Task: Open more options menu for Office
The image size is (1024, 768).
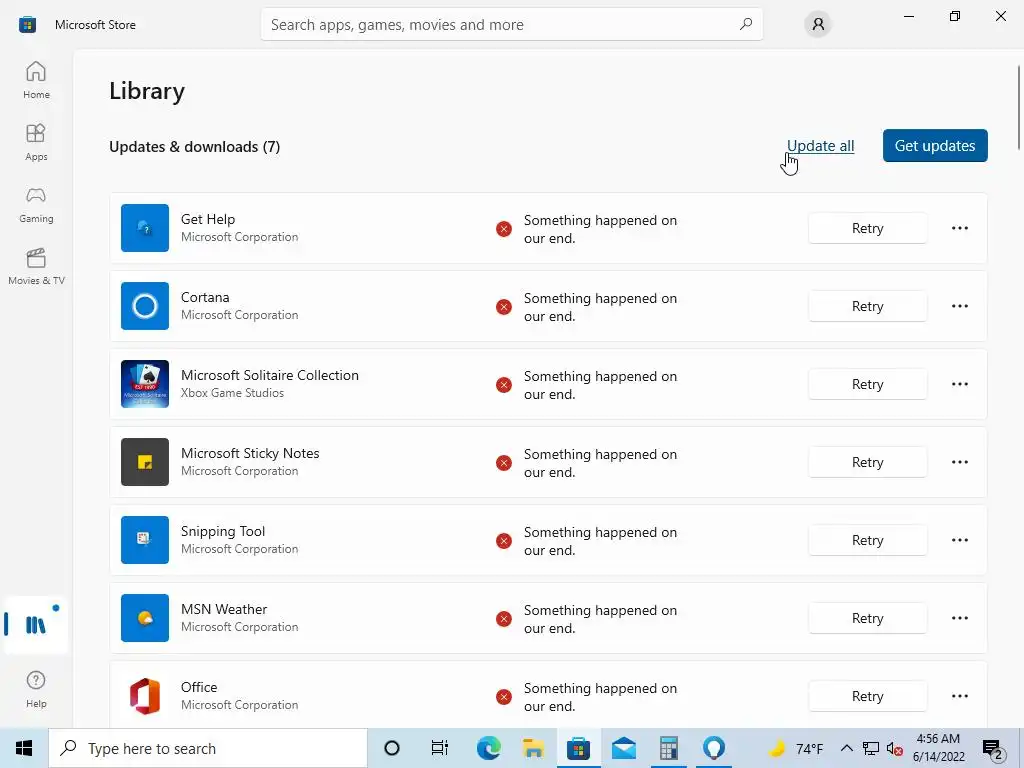Action: point(959,696)
